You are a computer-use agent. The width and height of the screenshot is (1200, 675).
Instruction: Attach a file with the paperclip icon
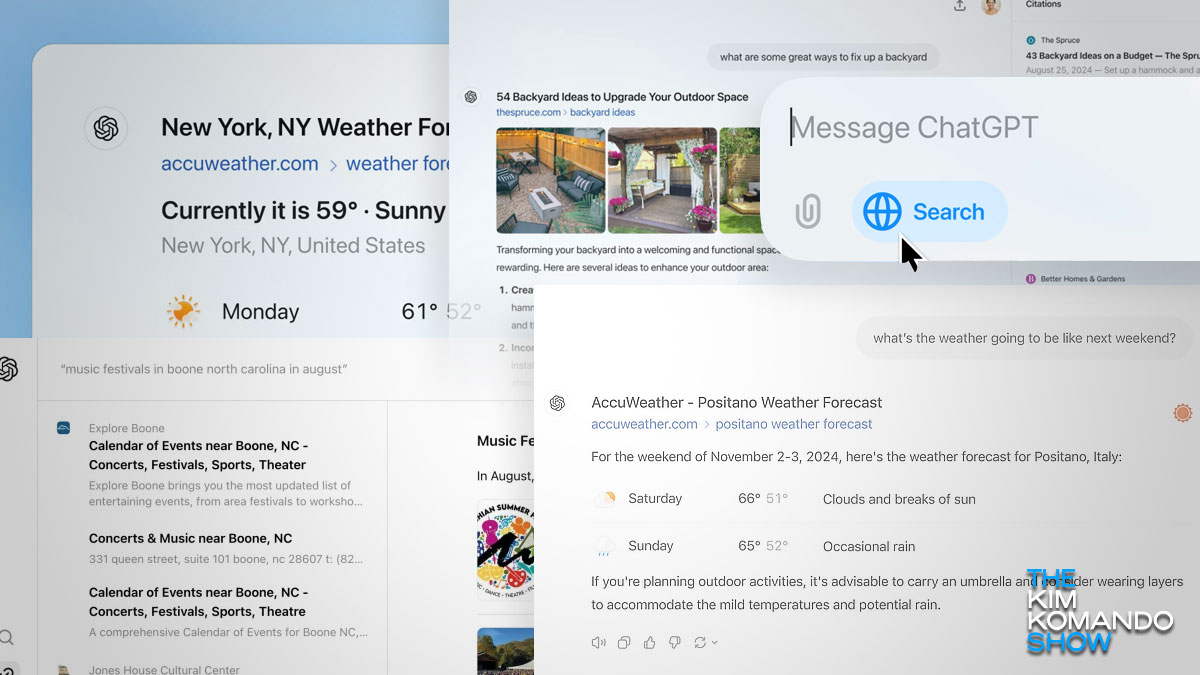[x=808, y=212]
